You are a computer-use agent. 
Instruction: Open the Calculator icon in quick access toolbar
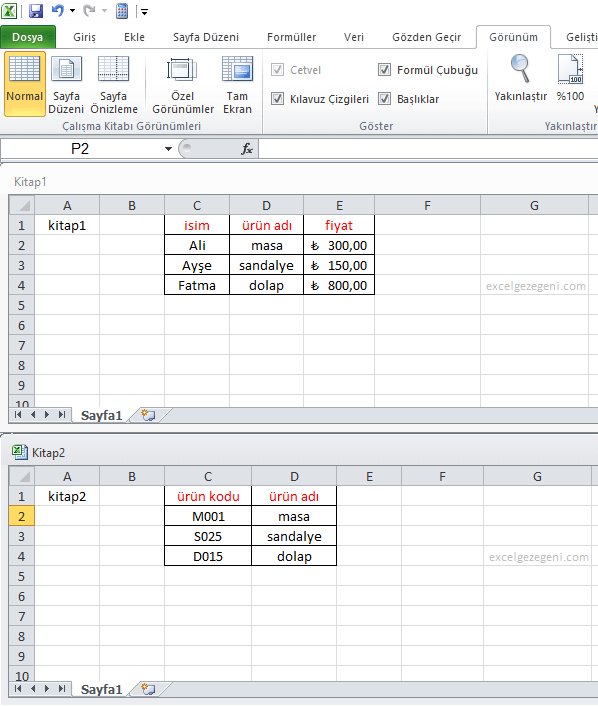(x=122, y=11)
